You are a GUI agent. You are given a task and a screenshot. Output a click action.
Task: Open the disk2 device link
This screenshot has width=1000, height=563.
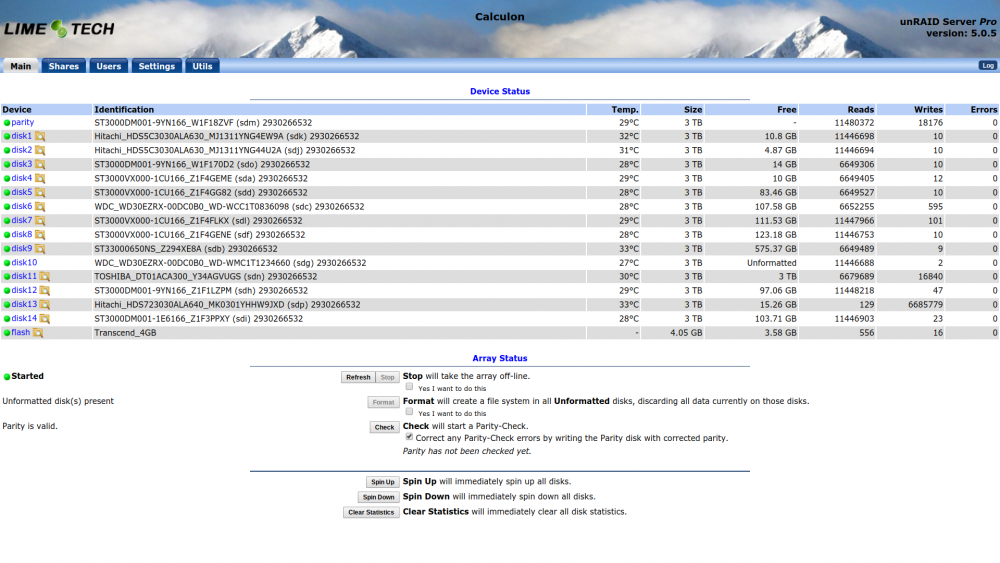pyautogui.click(x=22, y=150)
